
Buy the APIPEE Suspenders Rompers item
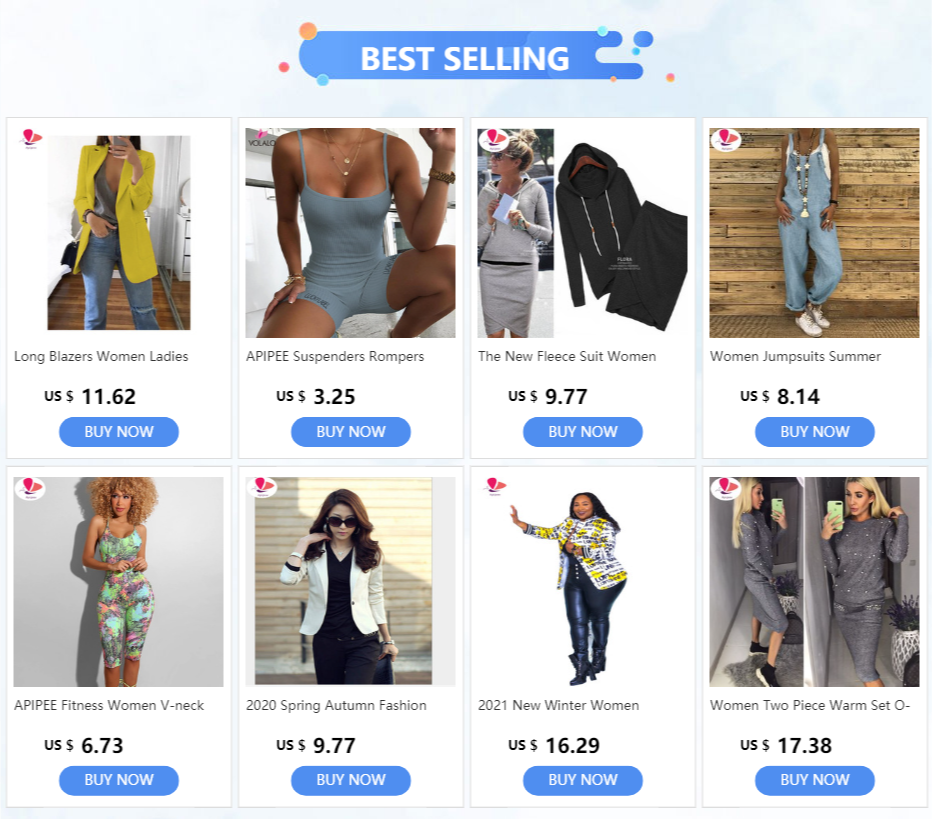click(351, 431)
